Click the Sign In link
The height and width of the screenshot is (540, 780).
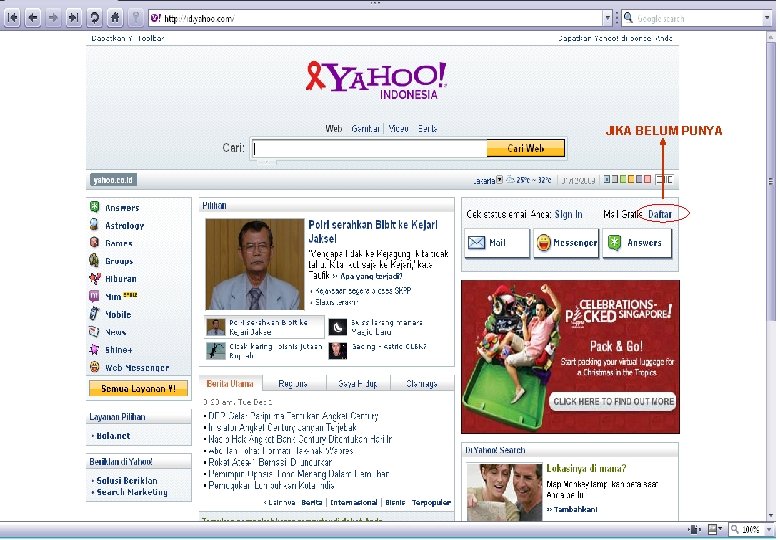click(568, 214)
